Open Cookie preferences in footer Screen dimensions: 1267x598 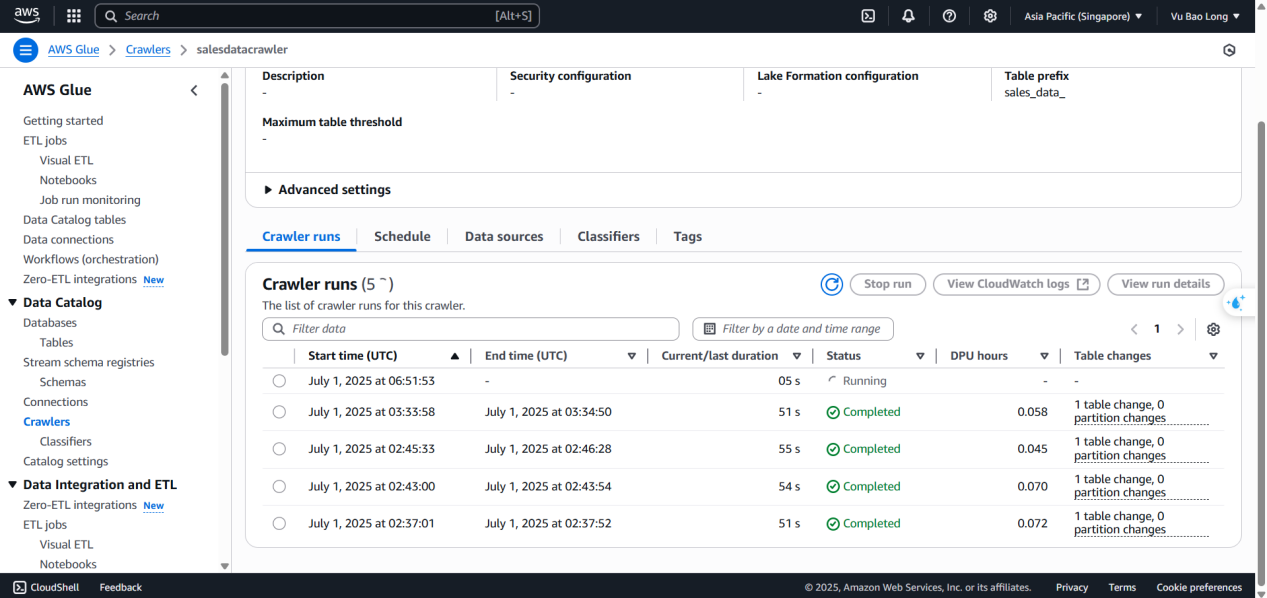click(x=1199, y=587)
